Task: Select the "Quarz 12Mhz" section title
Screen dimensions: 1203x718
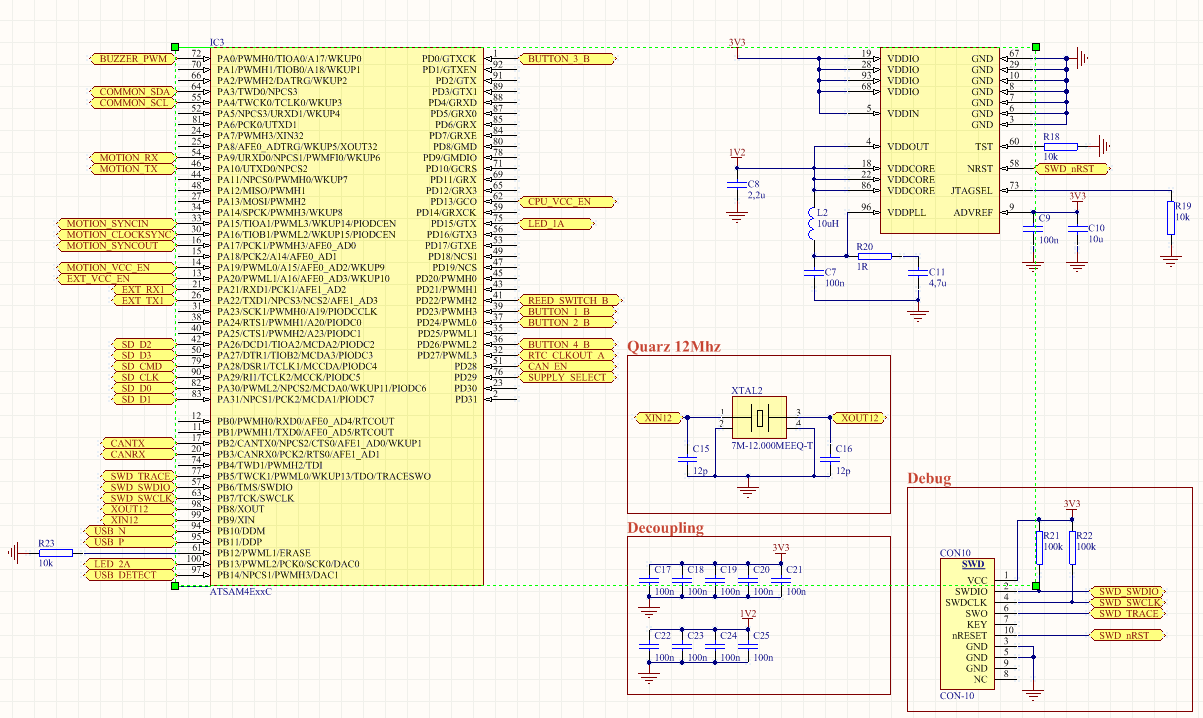Action: coord(674,347)
